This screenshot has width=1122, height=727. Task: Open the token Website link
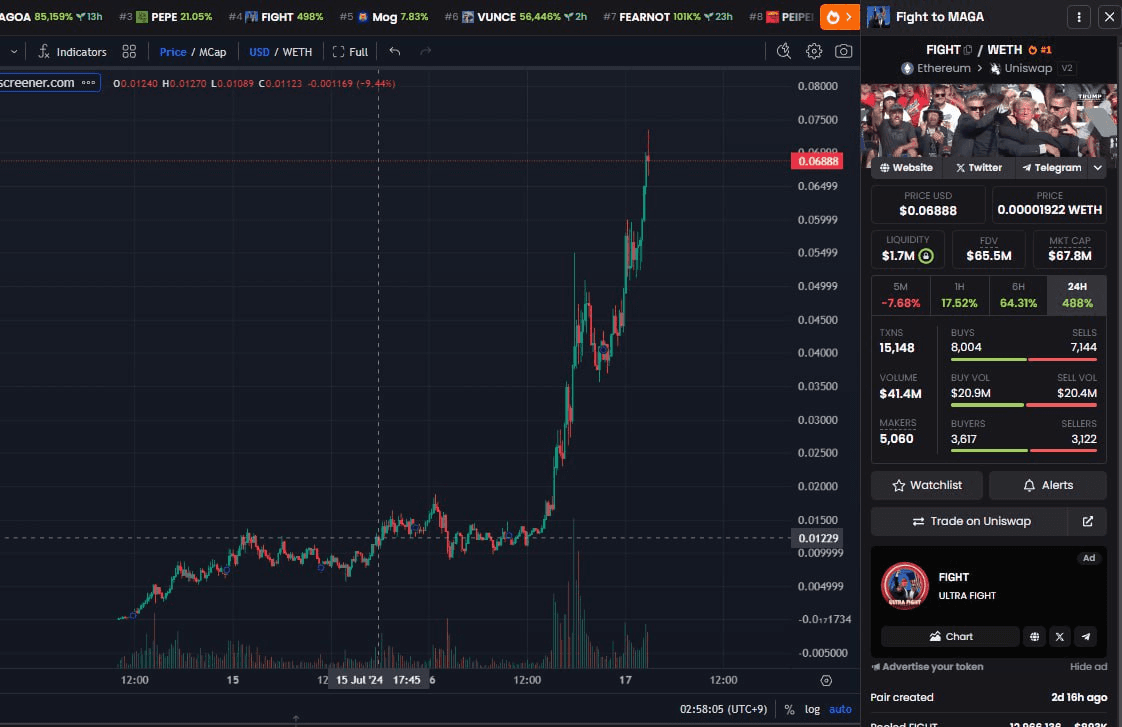(x=906, y=167)
